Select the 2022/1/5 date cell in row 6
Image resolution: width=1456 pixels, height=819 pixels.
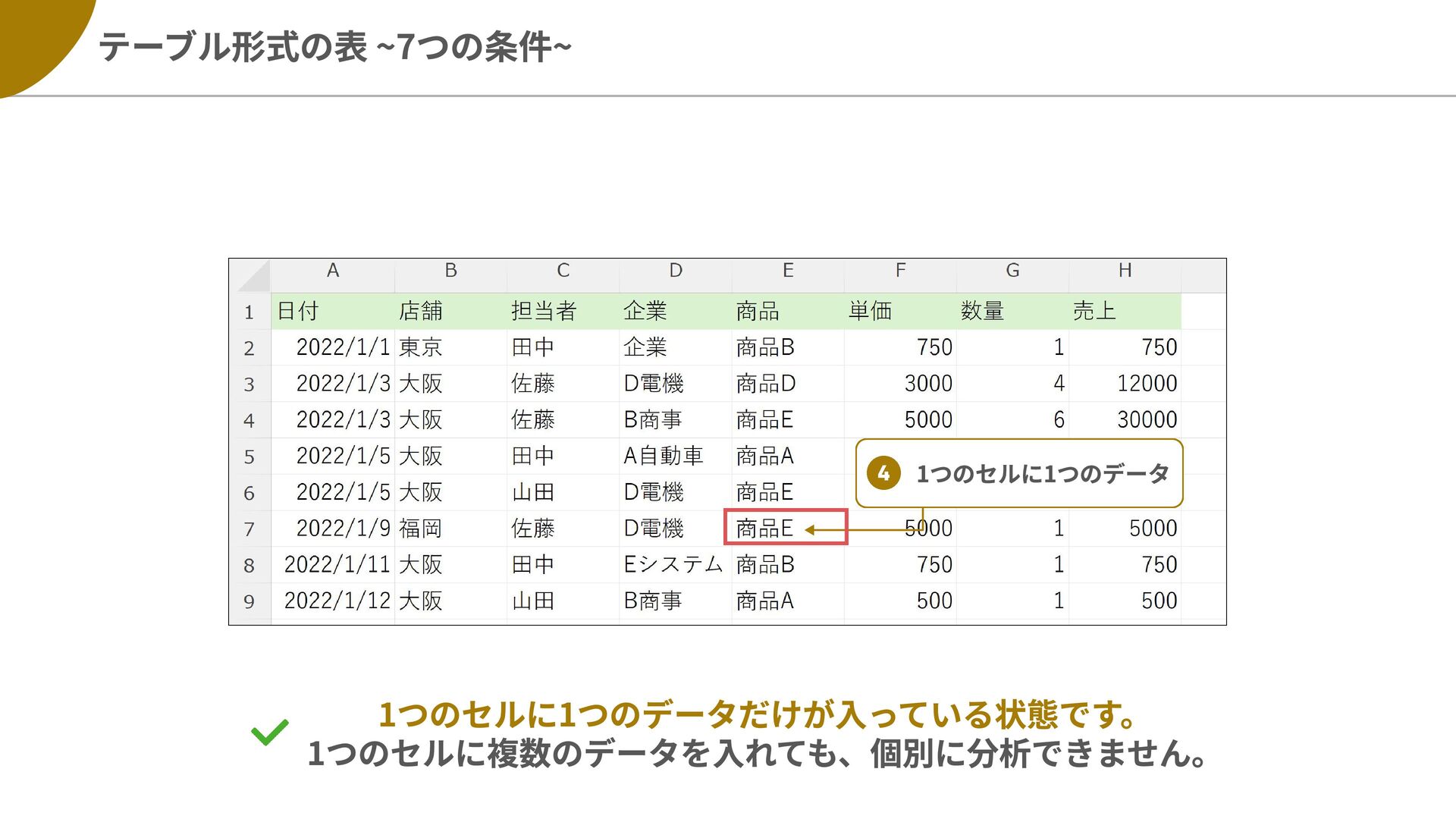(x=332, y=493)
